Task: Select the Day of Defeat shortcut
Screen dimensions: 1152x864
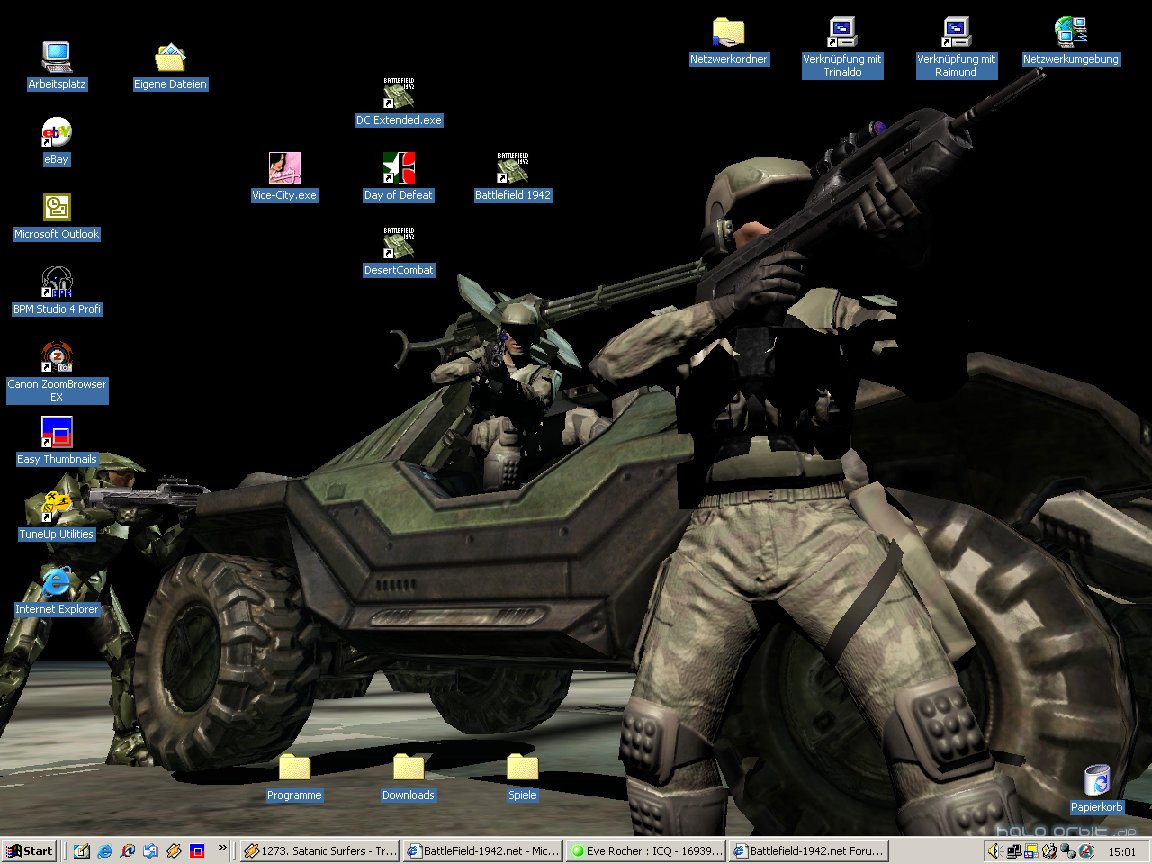Action: point(399,177)
